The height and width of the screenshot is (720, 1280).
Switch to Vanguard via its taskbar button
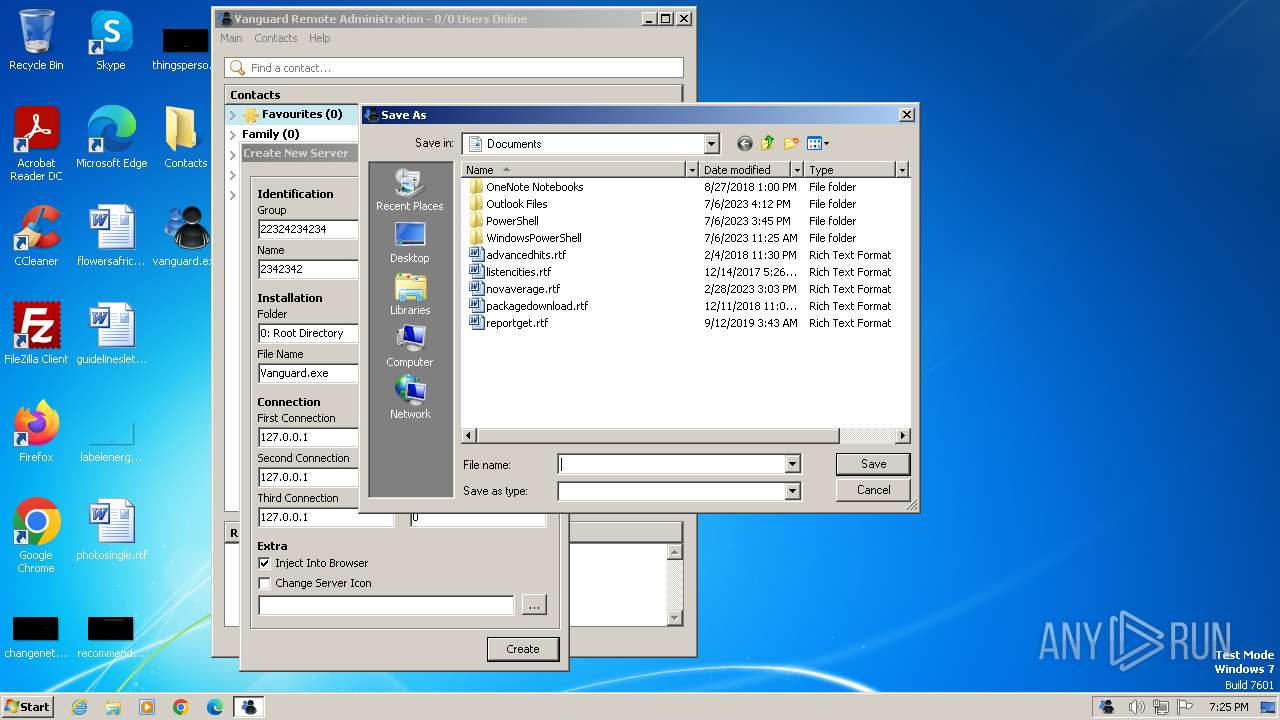[248, 707]
